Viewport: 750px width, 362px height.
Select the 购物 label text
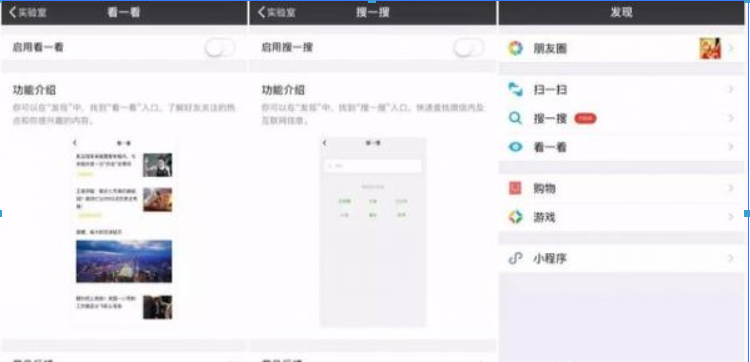pos(545,189)
